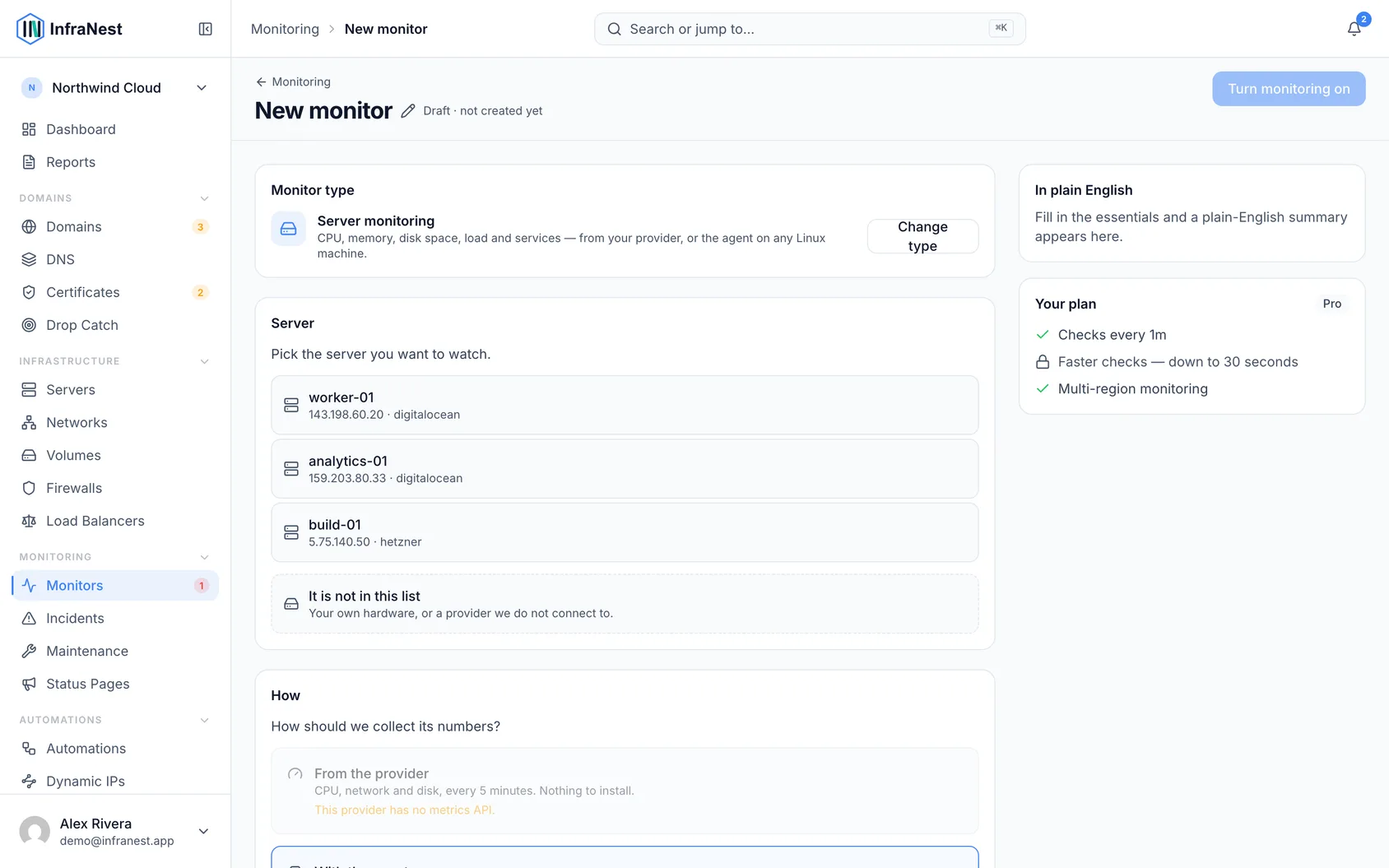Click the 'New monitor' breadcrumb text
The image size is (1389, 868).
(x=386, y=29)
